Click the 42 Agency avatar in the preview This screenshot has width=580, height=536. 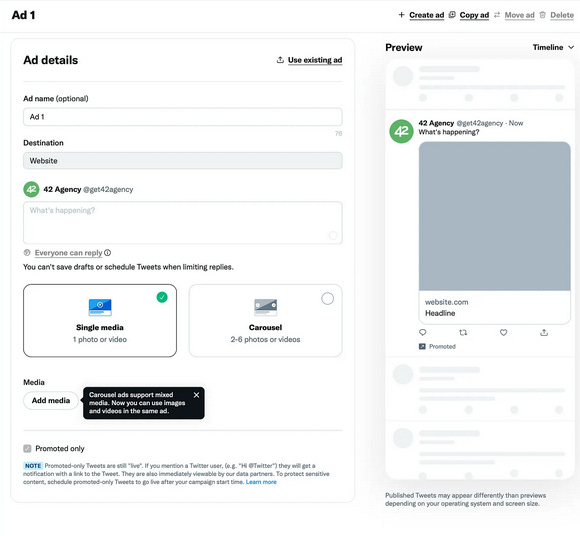tap(401, 131)
